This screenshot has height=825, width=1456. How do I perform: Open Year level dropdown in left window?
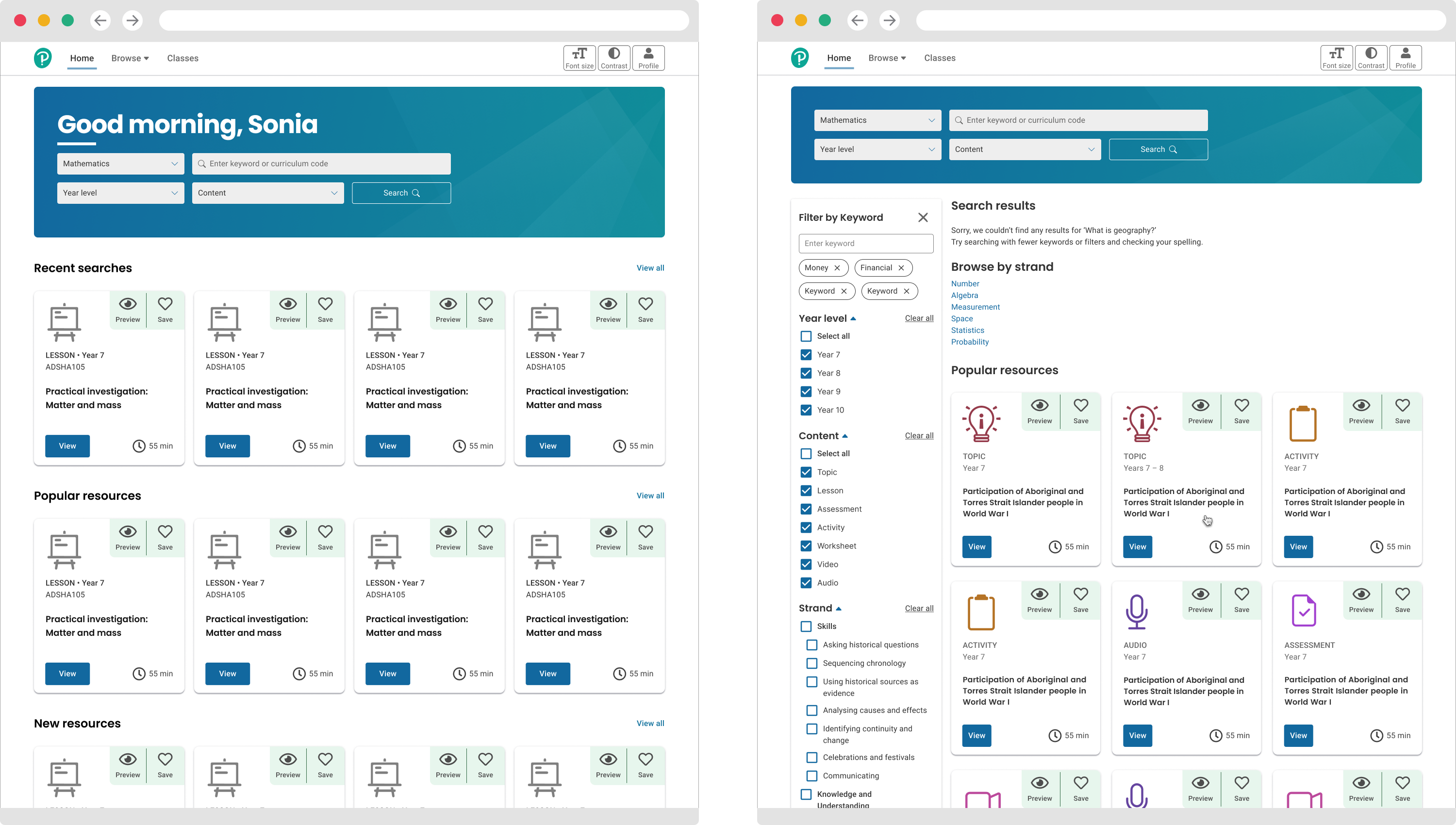121,193
